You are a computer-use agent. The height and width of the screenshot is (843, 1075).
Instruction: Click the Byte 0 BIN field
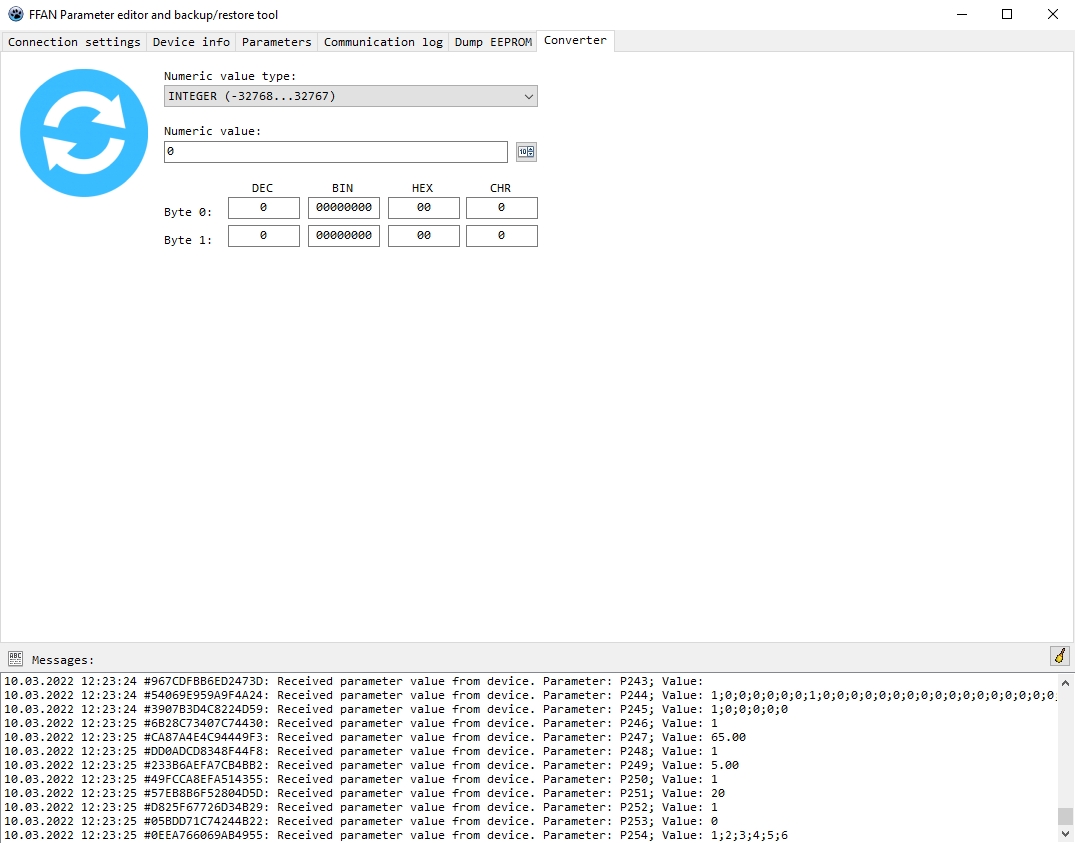coord(343,208)
